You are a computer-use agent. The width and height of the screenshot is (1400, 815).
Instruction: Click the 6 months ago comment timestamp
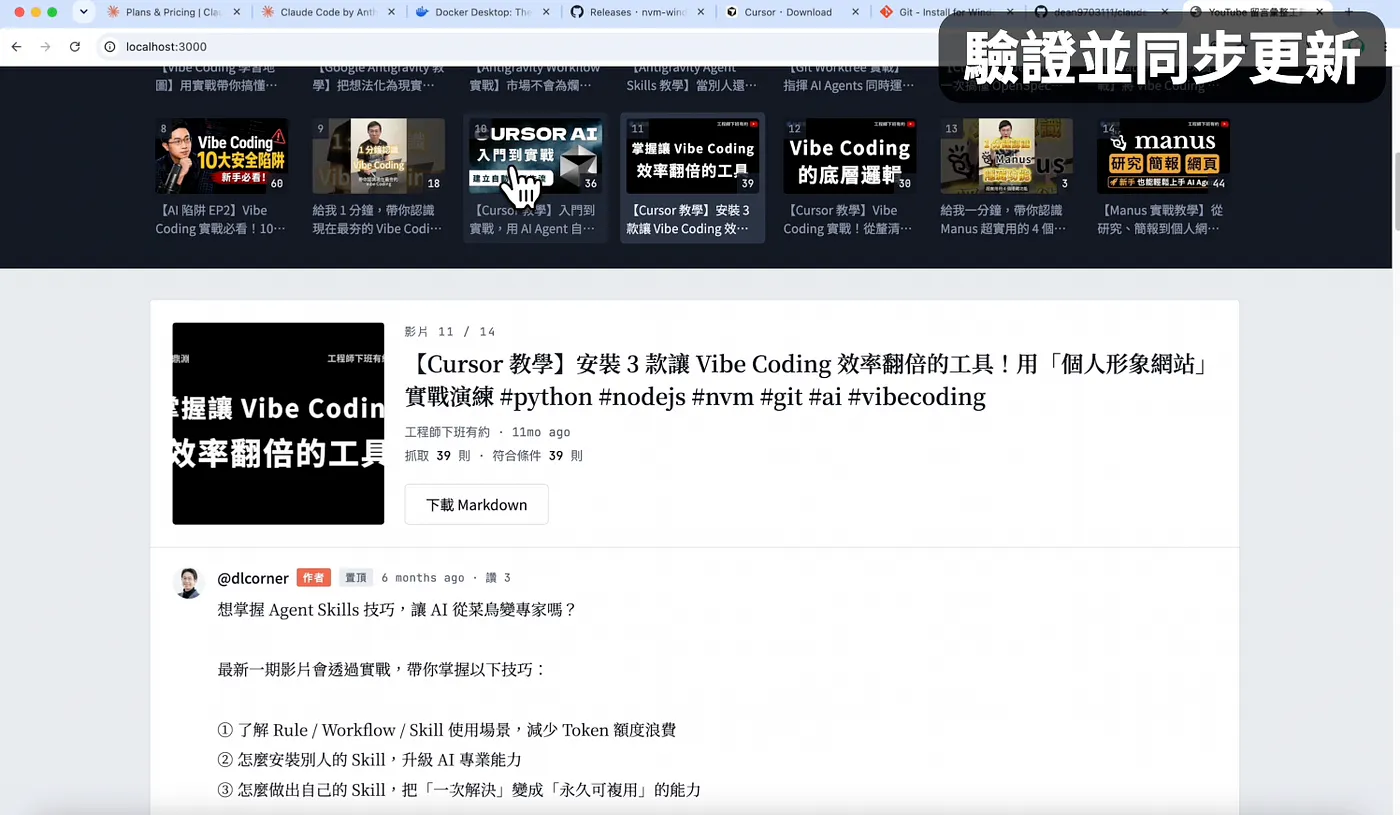[x=423, y=578]
